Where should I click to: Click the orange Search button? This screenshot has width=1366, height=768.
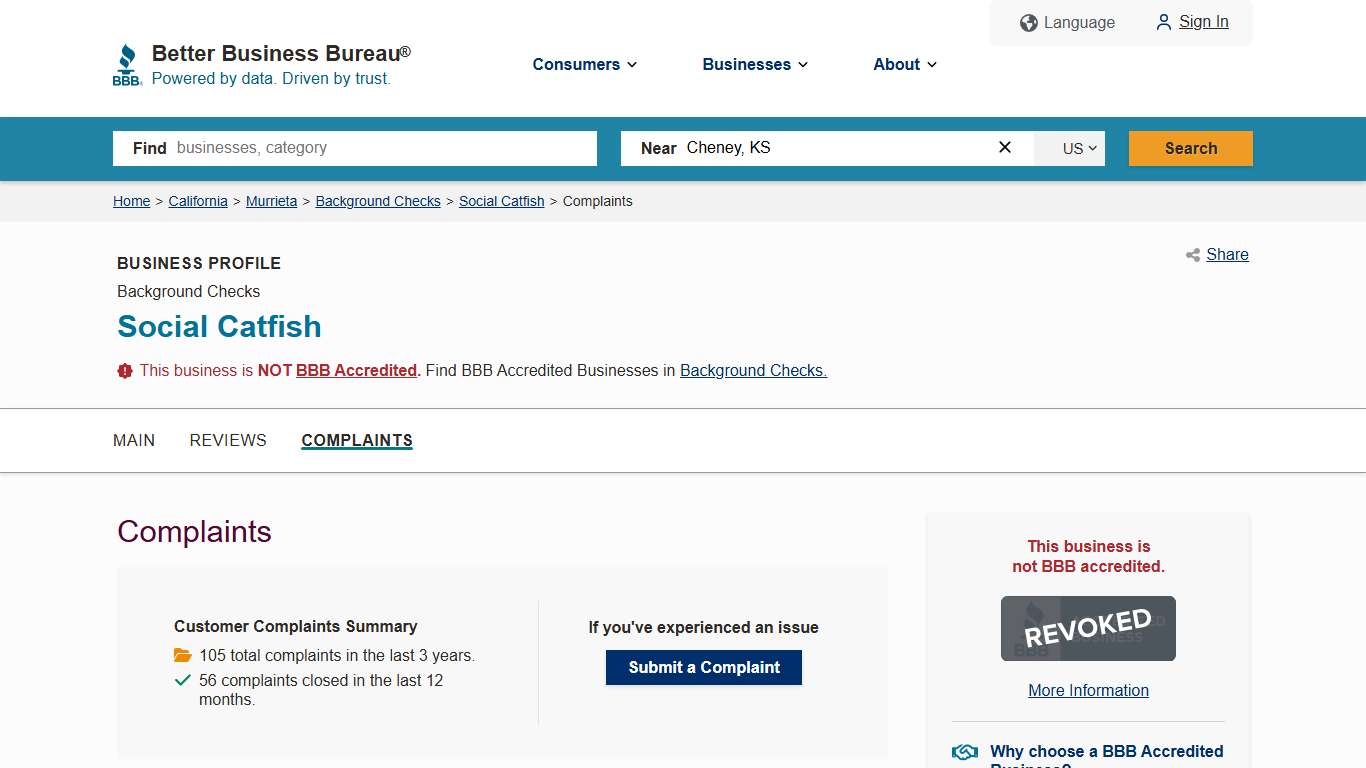[x=1190, y=148]
